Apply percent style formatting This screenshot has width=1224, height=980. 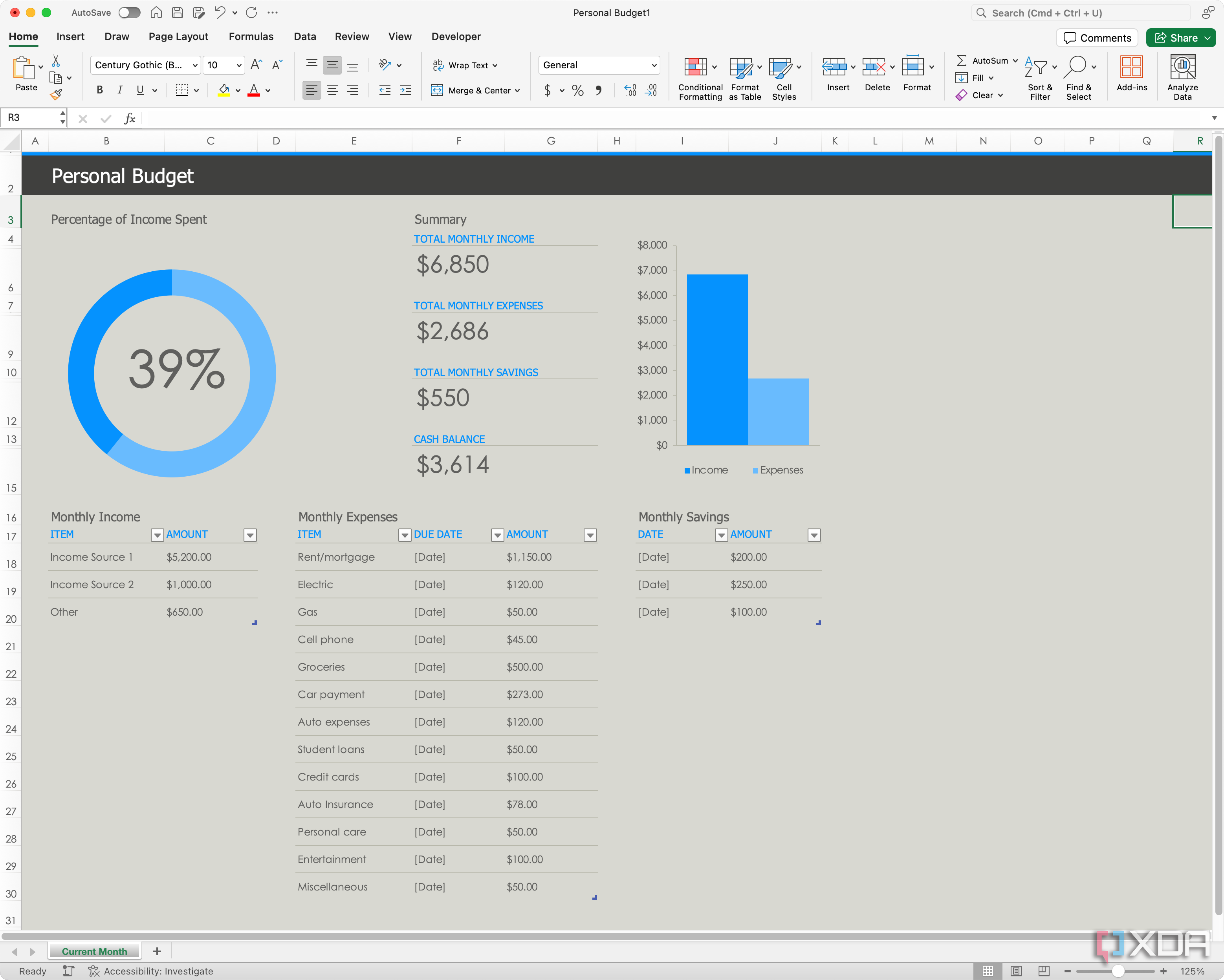(577, 90)
